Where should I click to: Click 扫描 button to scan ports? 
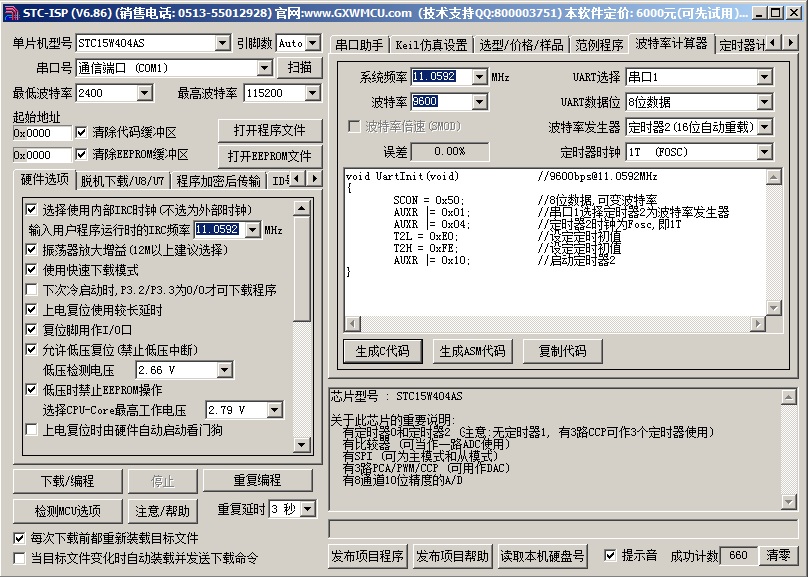pyautogui.click(x=299, y=67)
